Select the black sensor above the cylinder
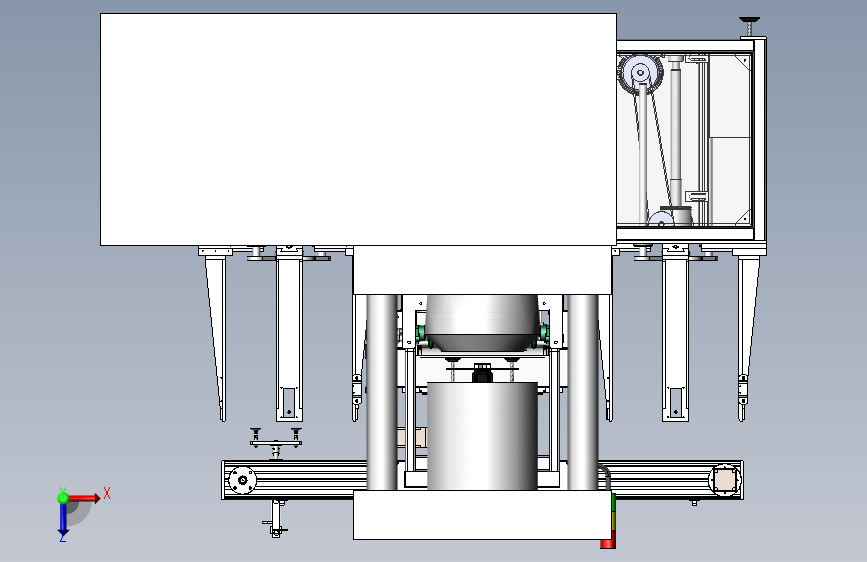 (482, 373)
